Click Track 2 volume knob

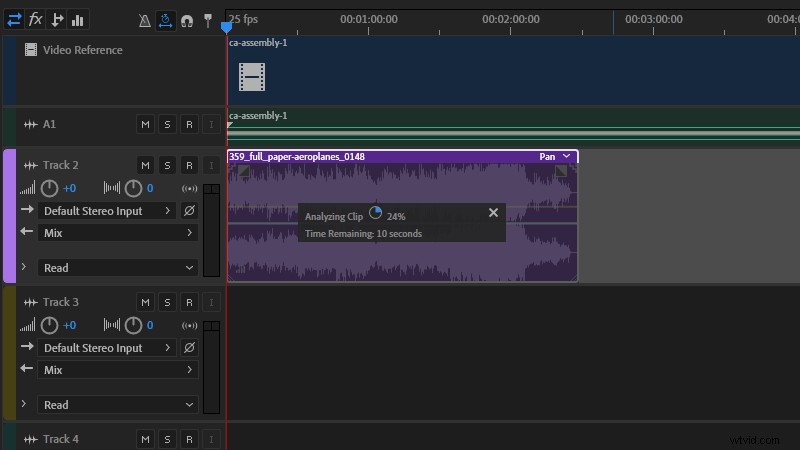(x=49, y=188)
